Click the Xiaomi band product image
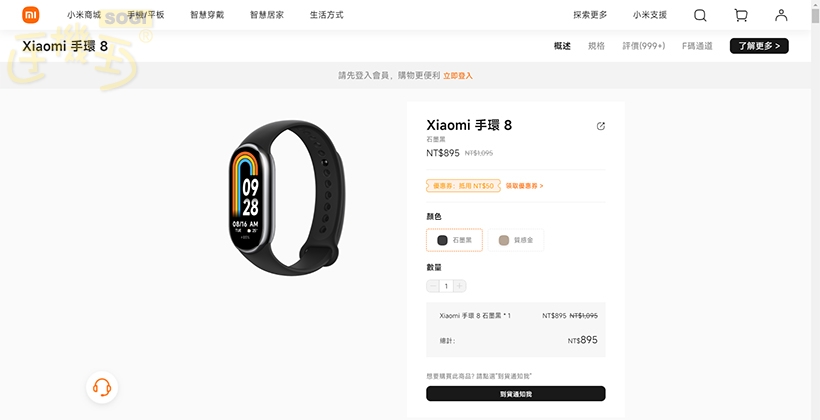Viewport: 820px width, 420px height. coord(287,198)
